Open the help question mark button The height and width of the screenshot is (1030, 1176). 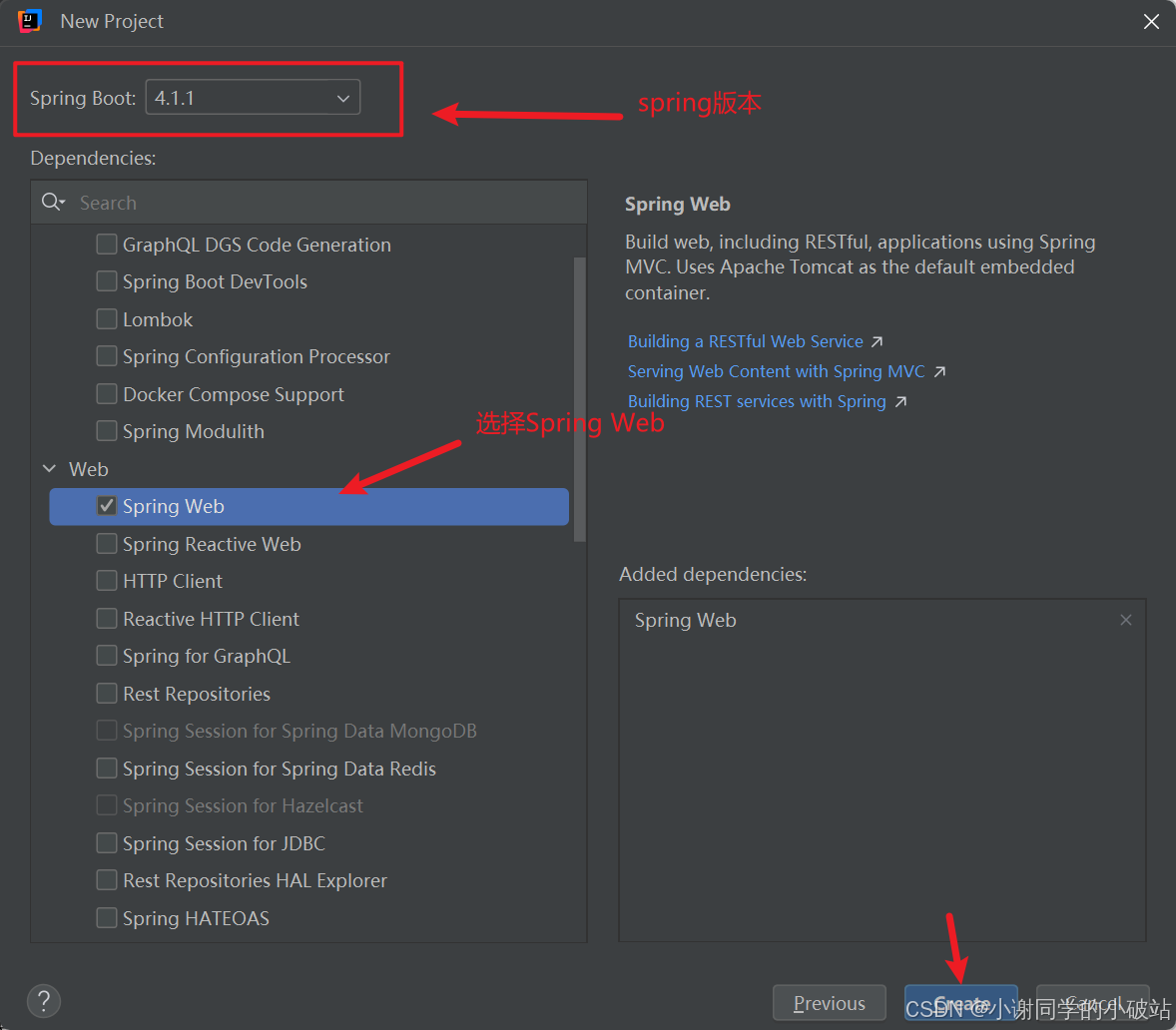click(x=44, y=1001)
